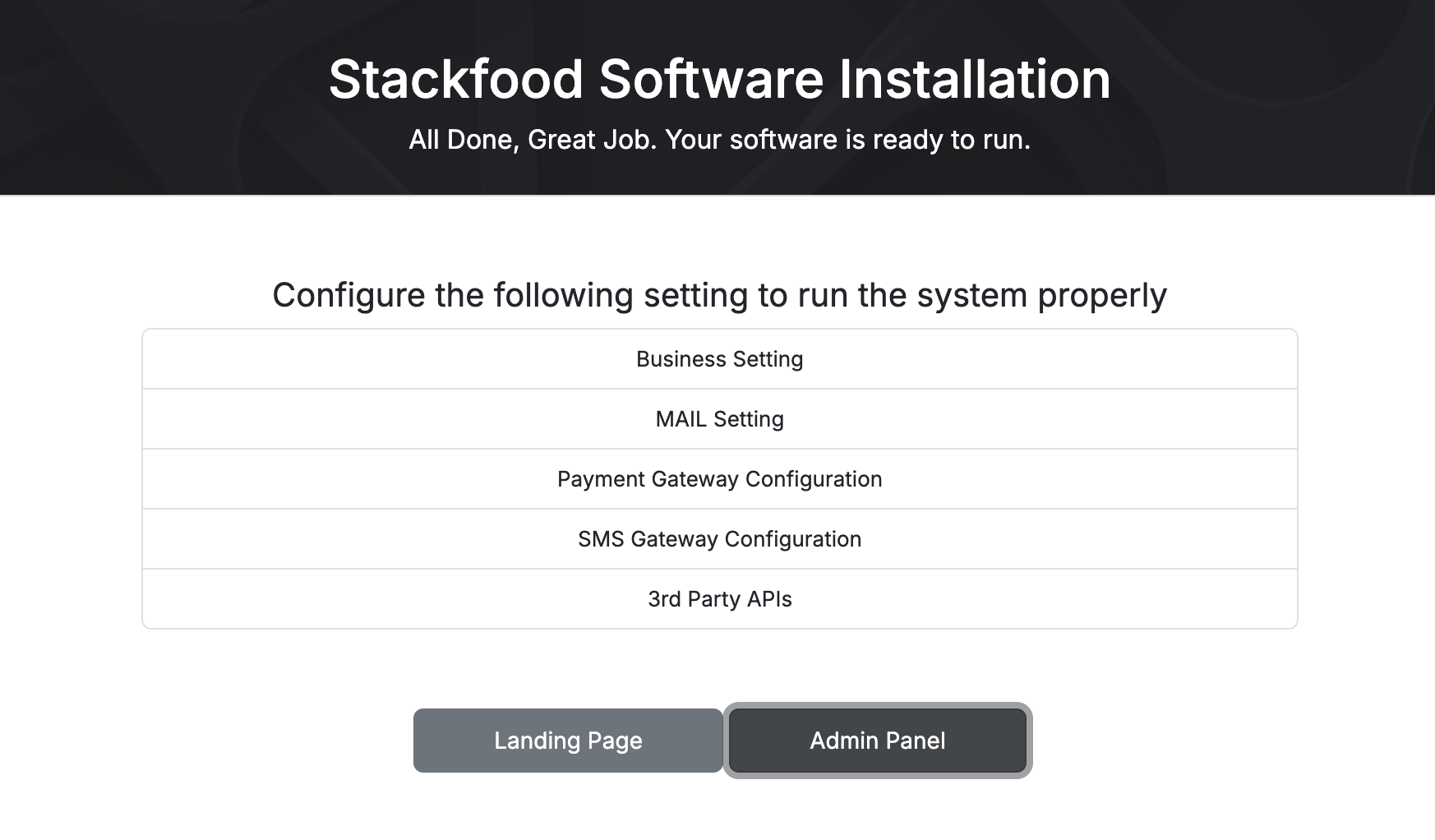
Task: Choose Payment Gateway Configuration item
Action: 720,479
